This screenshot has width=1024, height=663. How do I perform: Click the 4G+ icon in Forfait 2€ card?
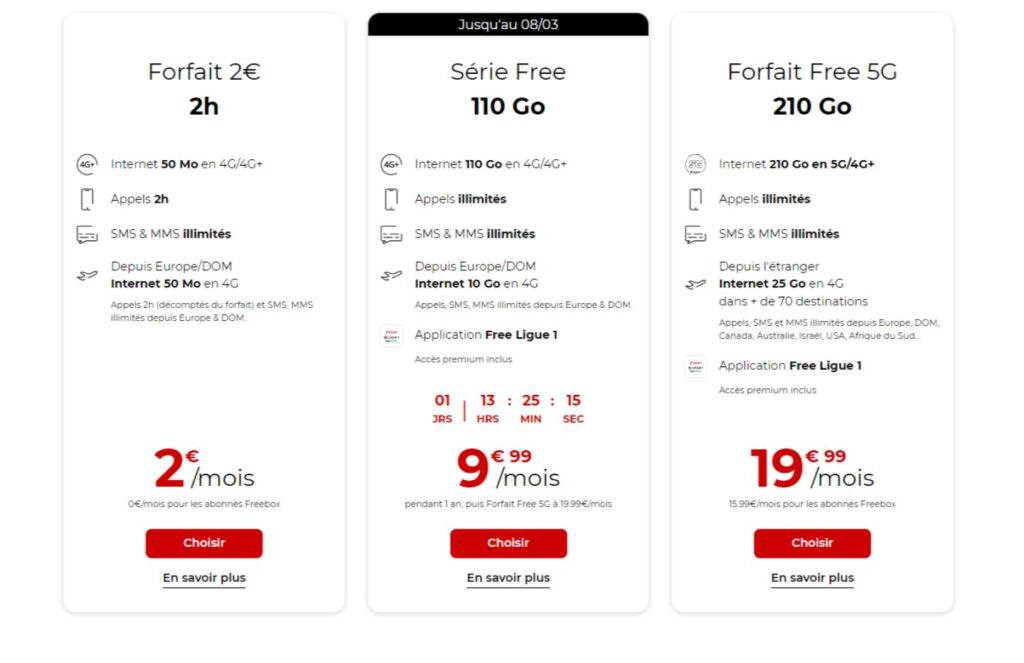point(87,164)
